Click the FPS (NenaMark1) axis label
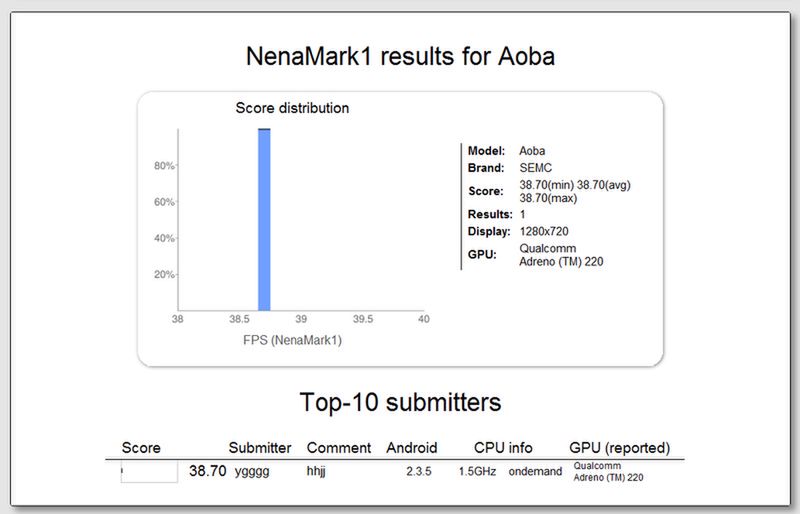This screenshot has height=514, width=800. click(x=291, y=339)
